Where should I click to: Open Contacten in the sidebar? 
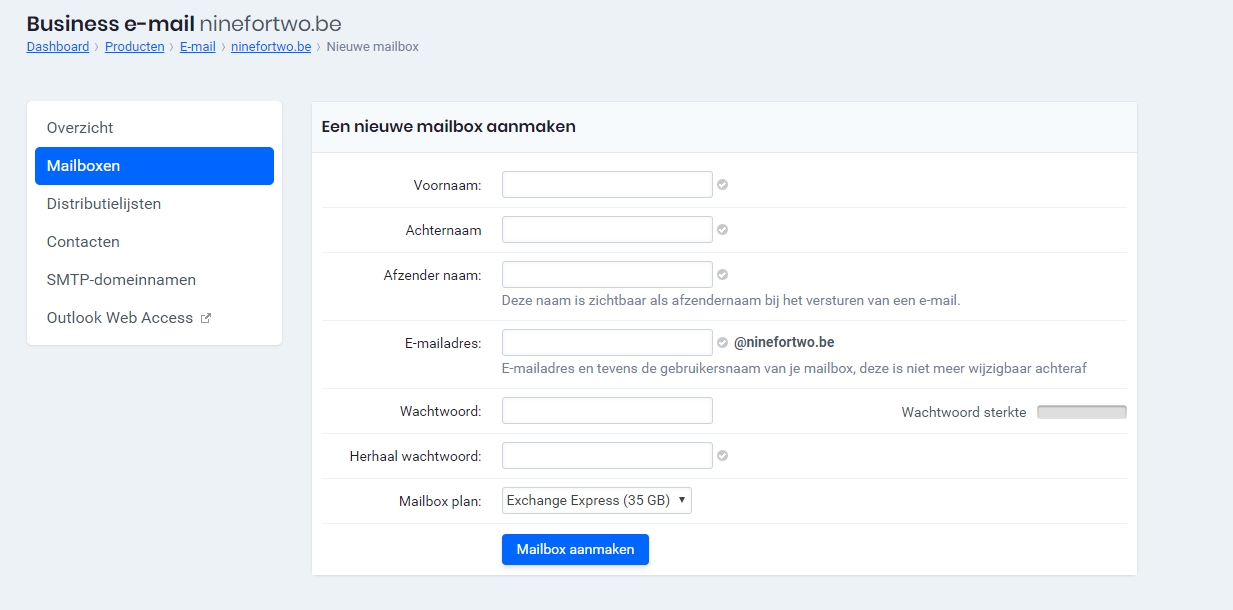(x=83, y=242)
